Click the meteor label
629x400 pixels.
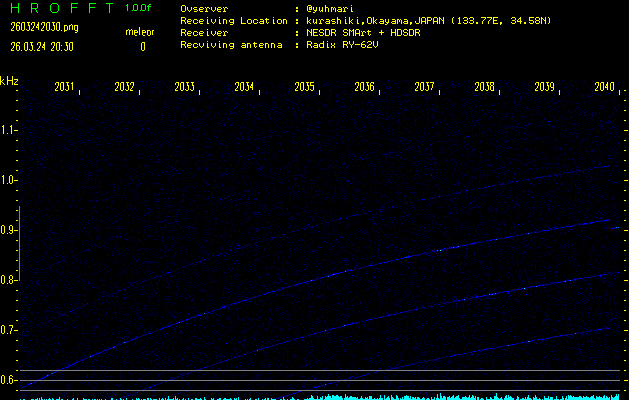point(140,32)
